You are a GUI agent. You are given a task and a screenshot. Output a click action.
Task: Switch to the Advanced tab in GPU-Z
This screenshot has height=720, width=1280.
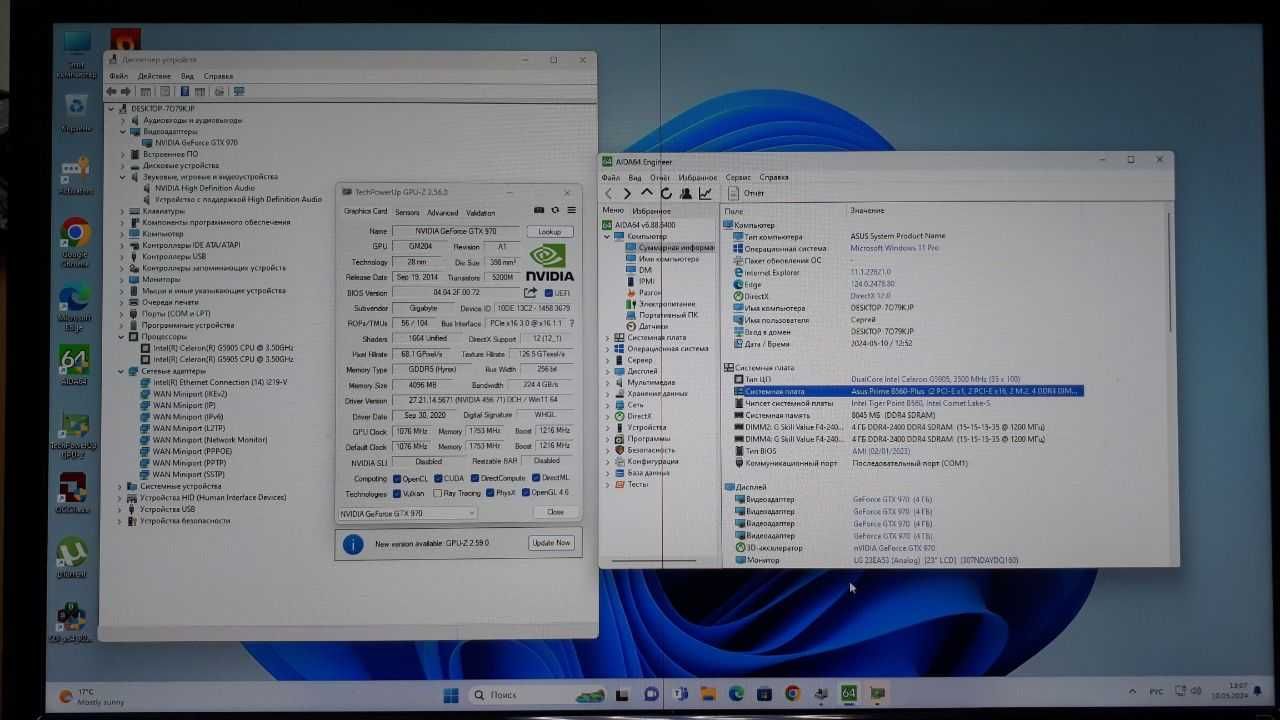pos(442,212)
